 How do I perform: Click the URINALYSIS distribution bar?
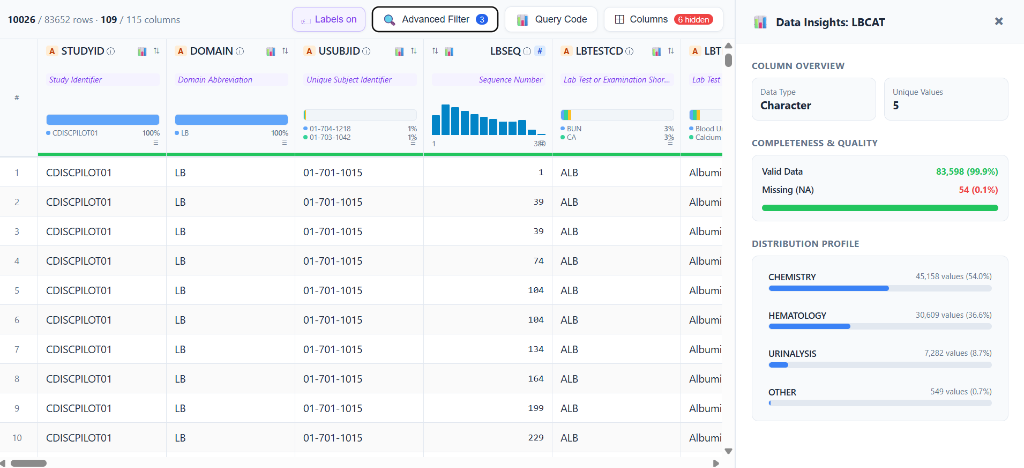coord(880,365)
